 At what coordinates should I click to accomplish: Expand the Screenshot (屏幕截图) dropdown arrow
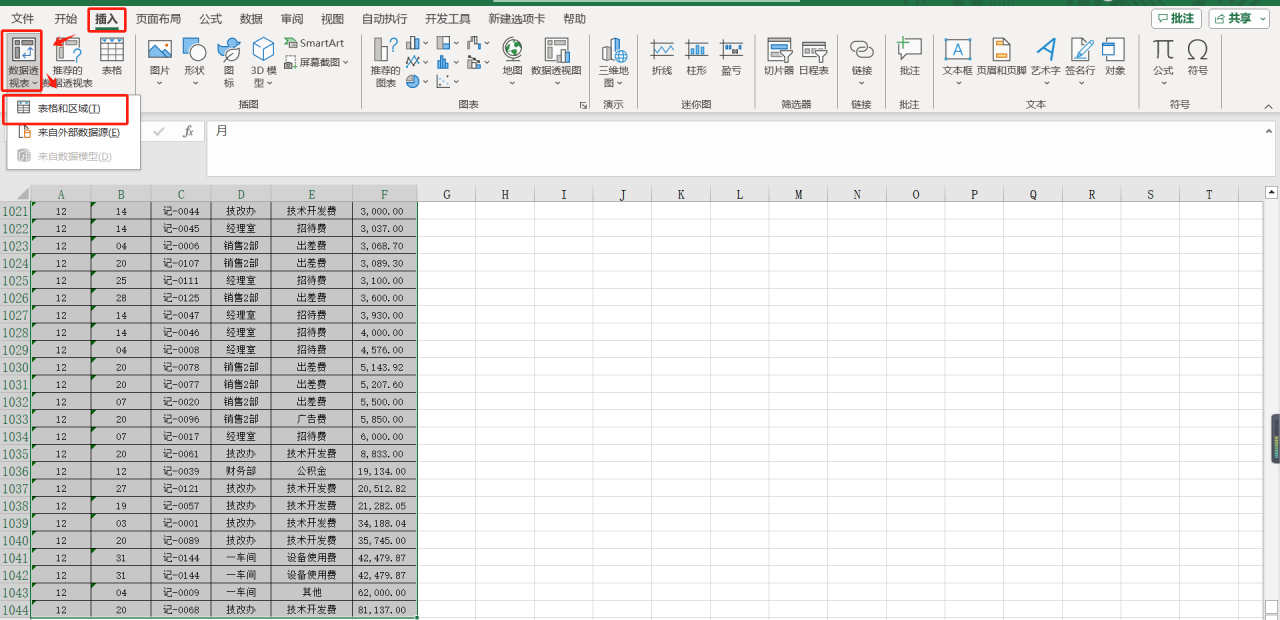point(346,62)
